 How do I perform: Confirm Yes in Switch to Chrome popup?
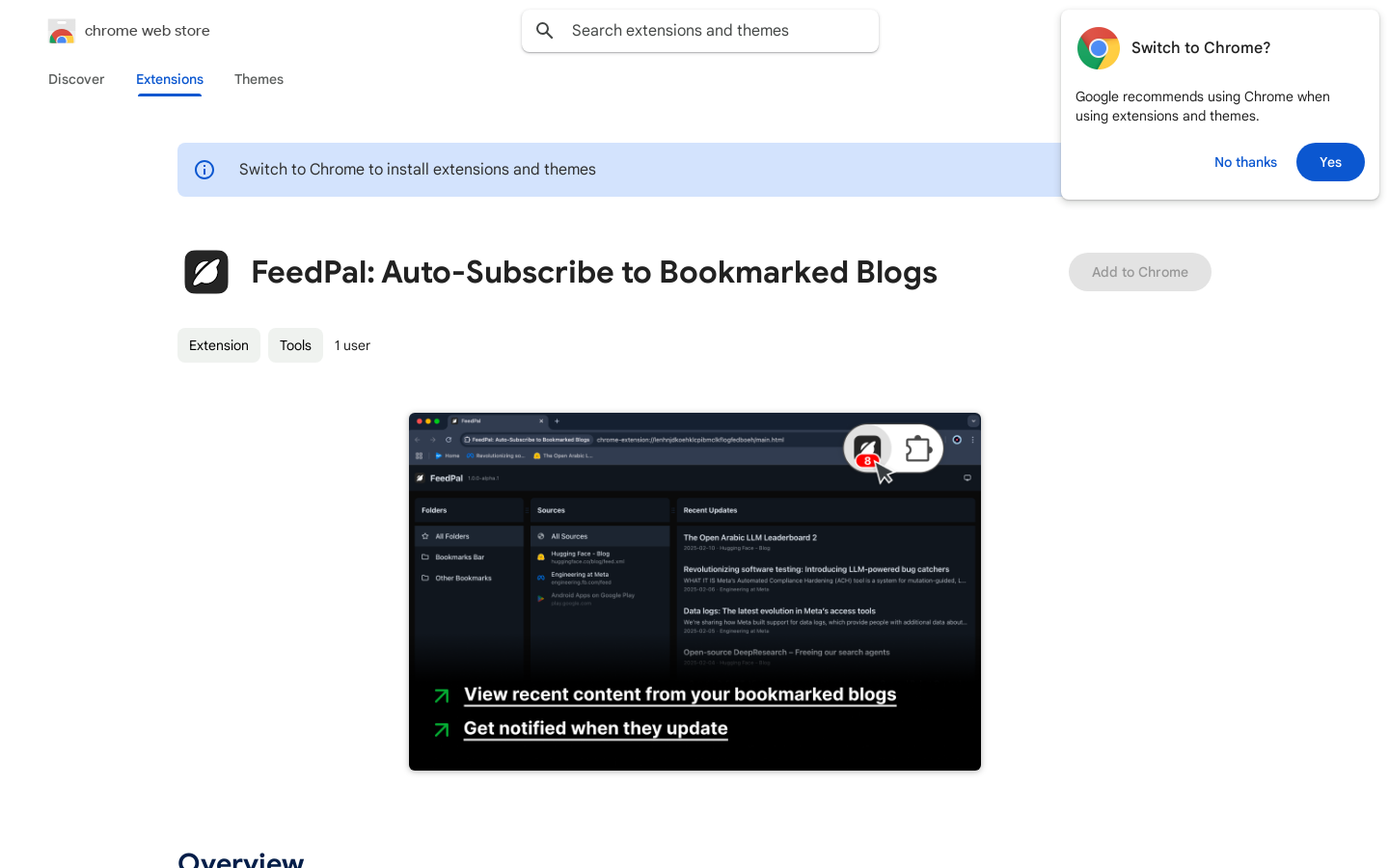tap(1330, 162)
